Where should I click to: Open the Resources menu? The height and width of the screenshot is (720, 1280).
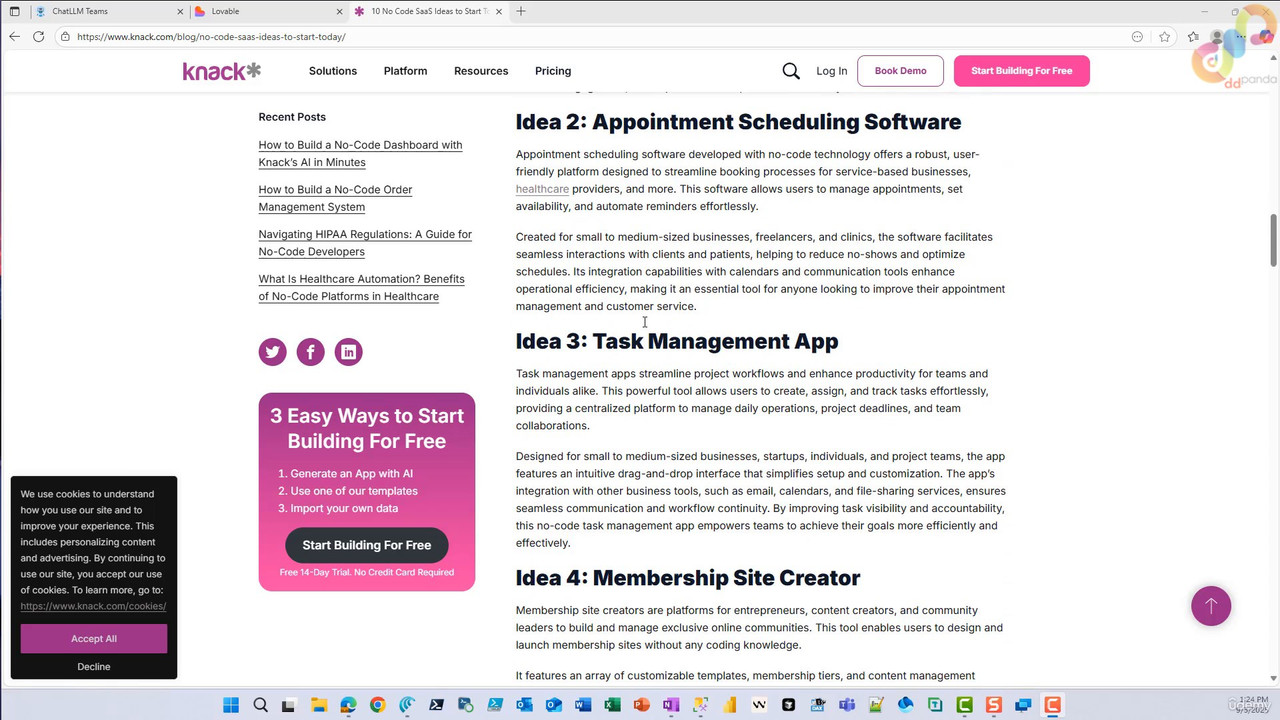[x=481, y=71]
